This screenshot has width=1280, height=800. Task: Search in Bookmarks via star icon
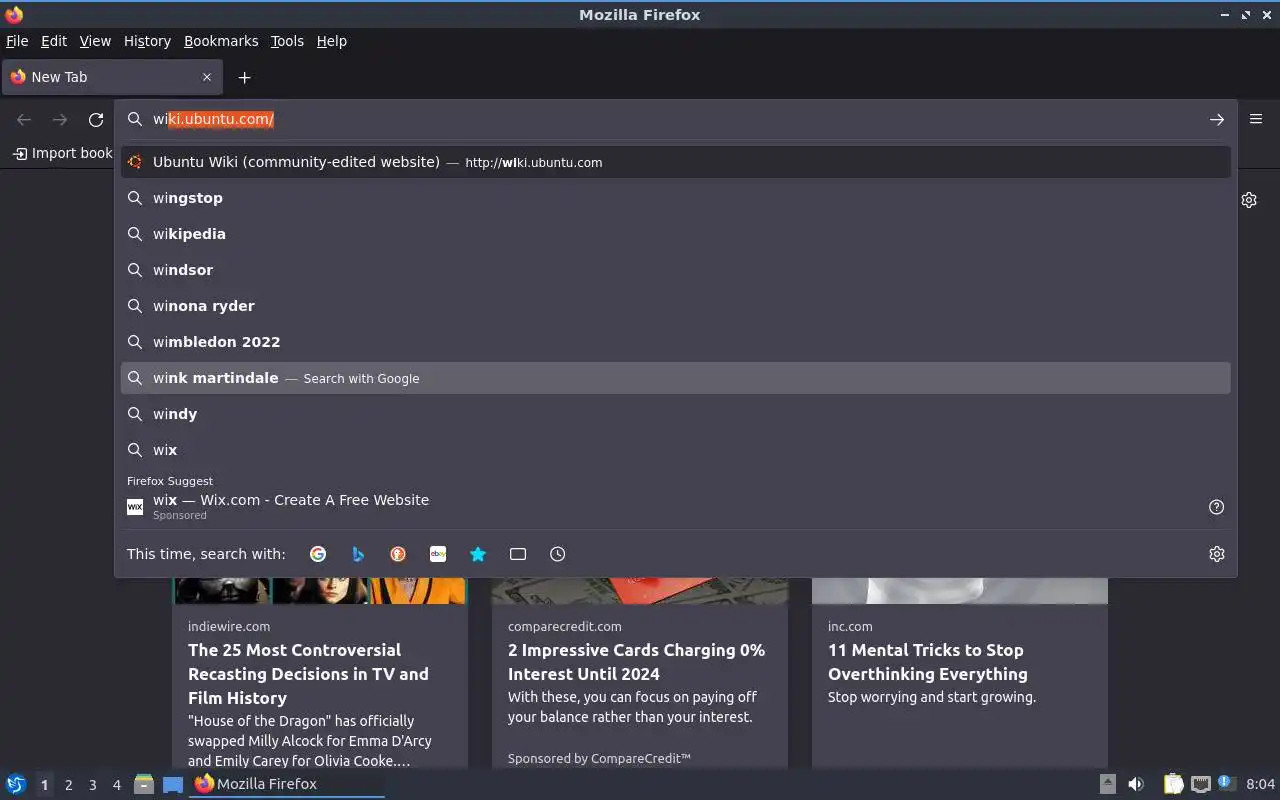pos(478,554)
